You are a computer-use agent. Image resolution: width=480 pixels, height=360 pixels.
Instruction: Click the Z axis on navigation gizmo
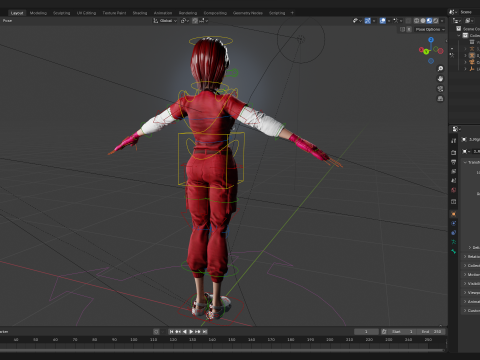431,40
